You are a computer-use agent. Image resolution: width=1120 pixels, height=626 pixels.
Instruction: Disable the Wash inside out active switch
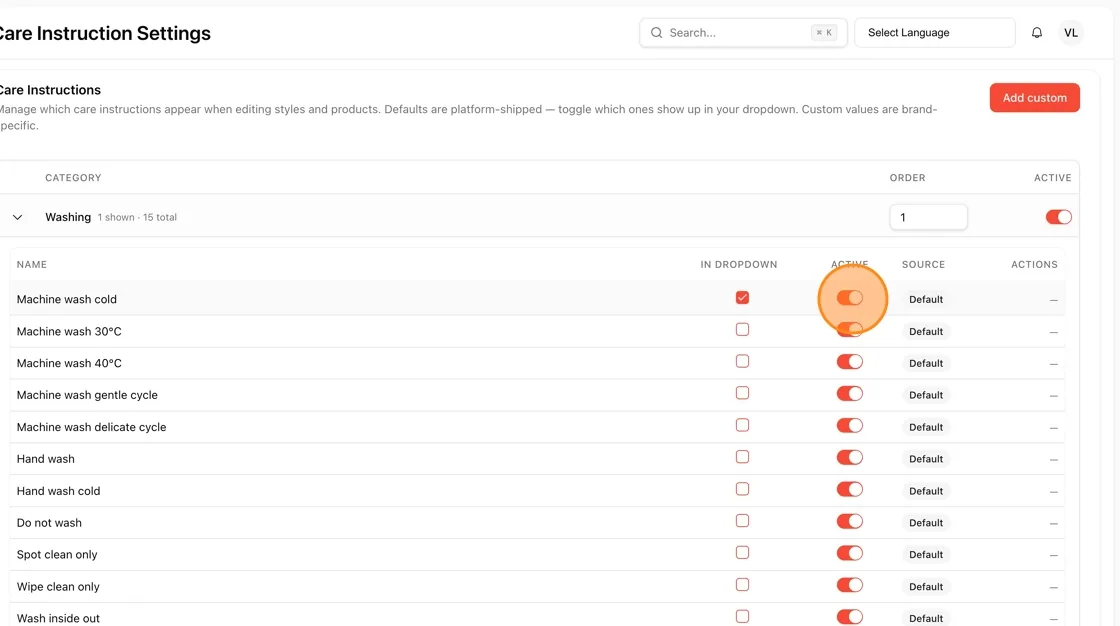point(849,617)
